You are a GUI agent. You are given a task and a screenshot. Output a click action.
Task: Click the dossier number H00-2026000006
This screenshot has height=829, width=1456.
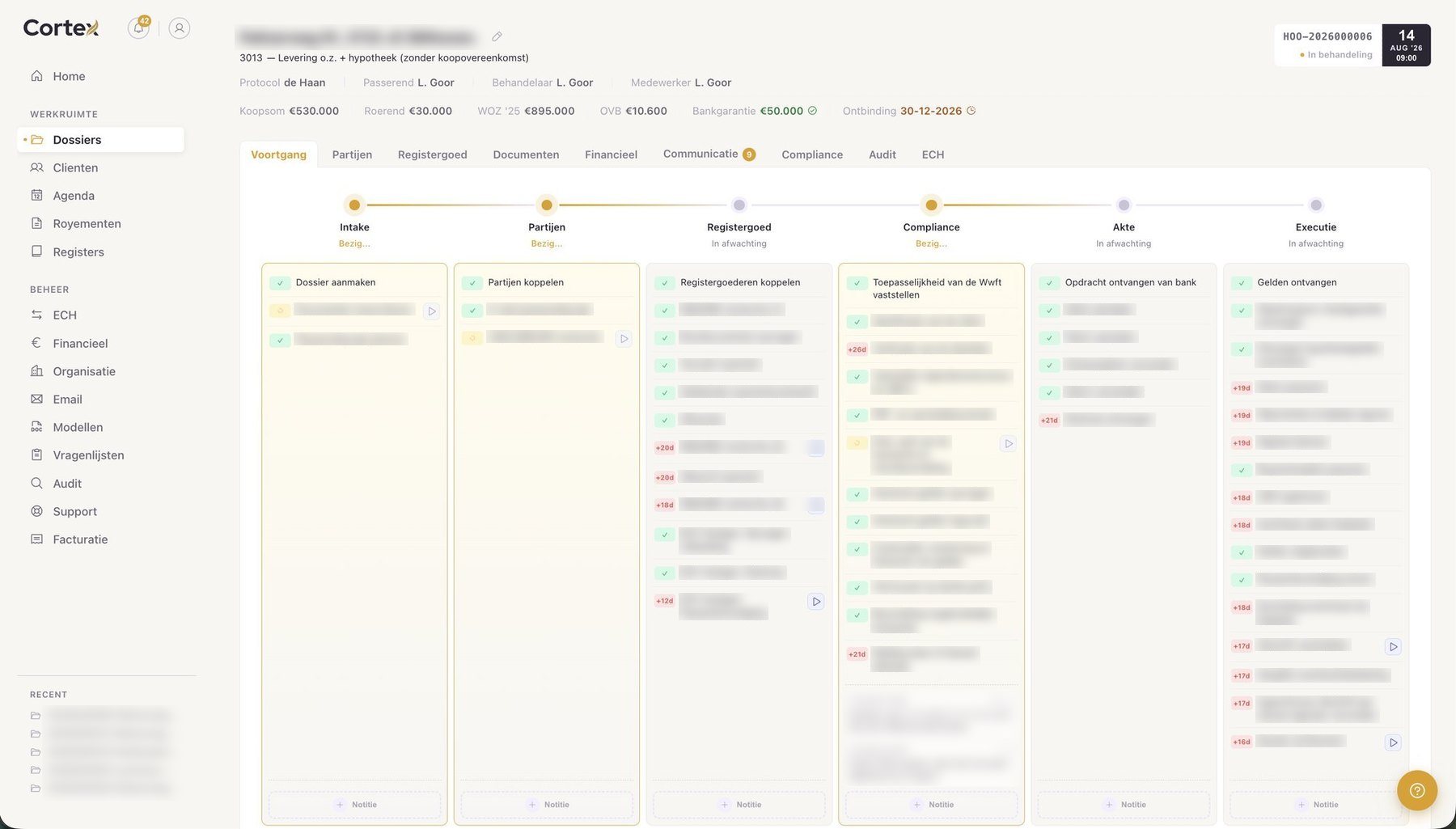click(1327, 36)
